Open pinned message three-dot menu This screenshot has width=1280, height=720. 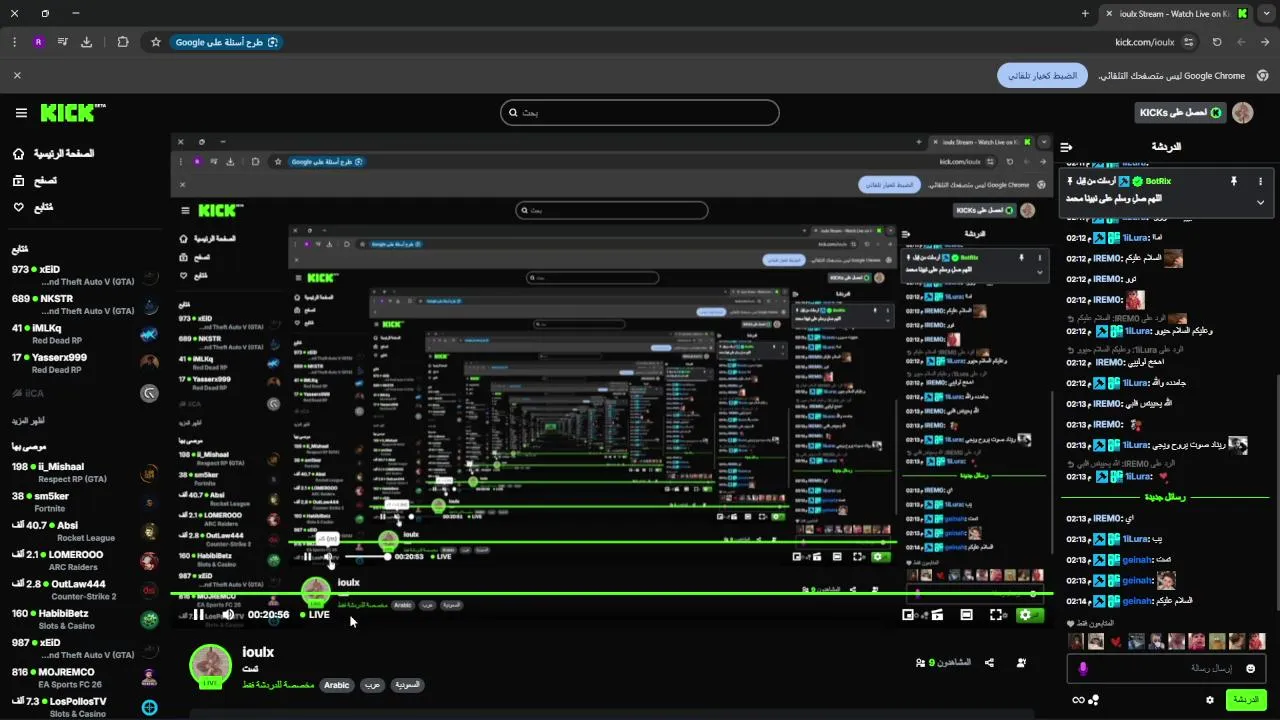coord(1260,181)
